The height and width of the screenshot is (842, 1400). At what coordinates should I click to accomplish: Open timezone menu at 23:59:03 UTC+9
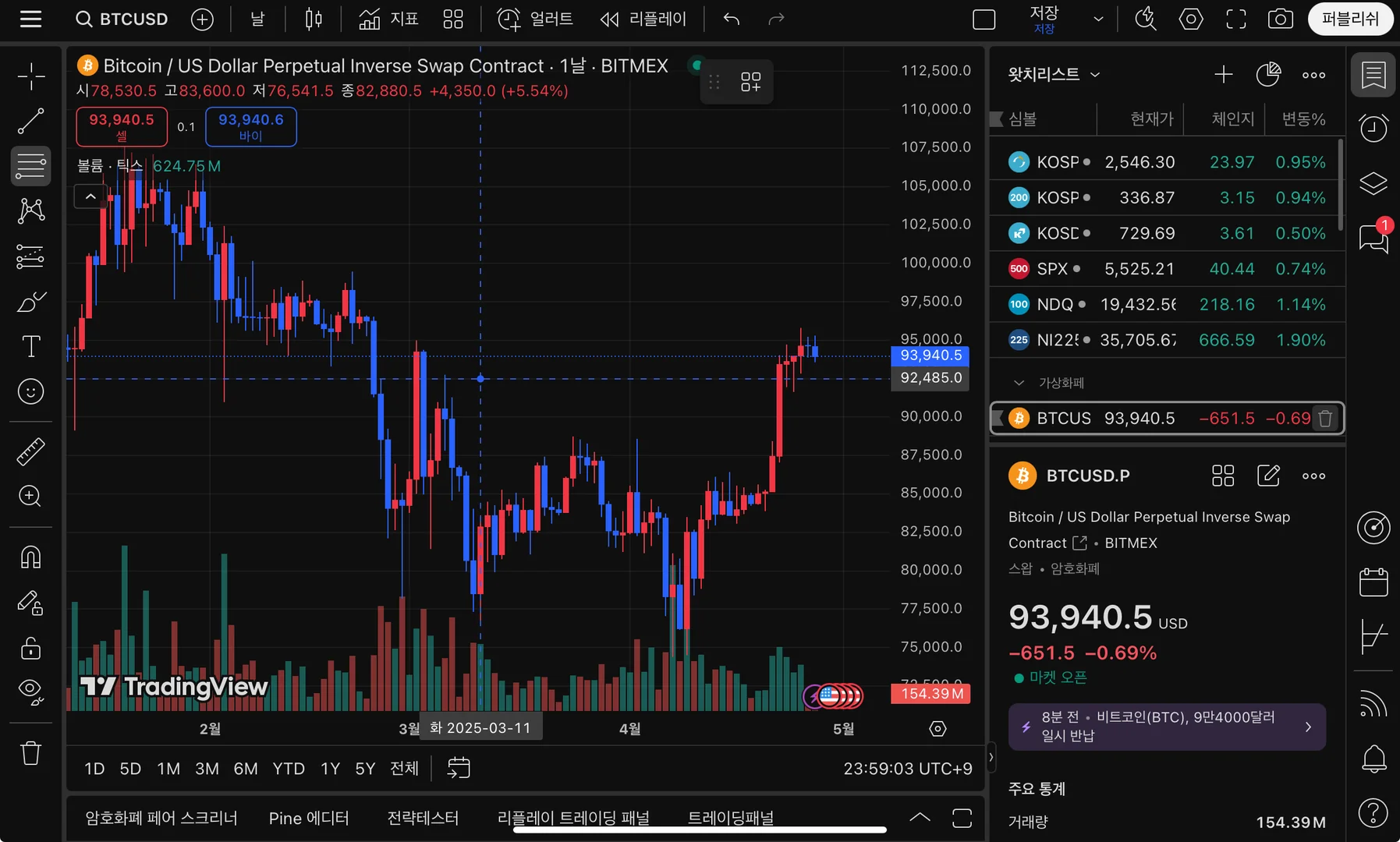[x=908, y=769]
